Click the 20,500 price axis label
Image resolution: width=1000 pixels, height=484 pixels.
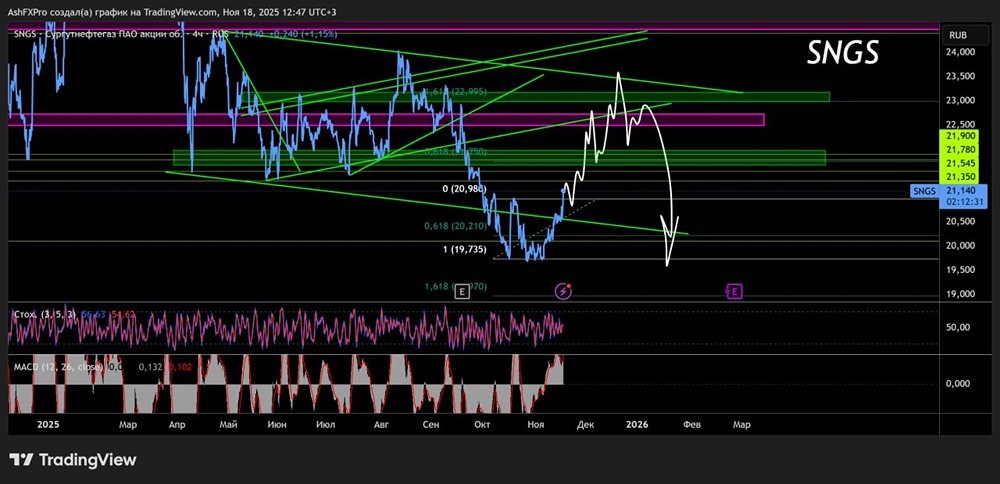tap(959, 222)
